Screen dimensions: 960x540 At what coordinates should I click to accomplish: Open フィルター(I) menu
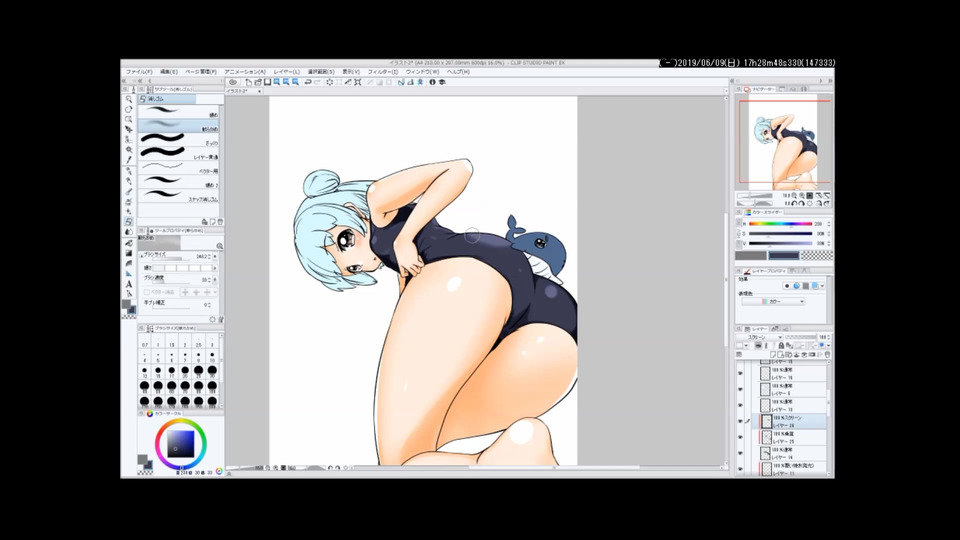[383, 72]
